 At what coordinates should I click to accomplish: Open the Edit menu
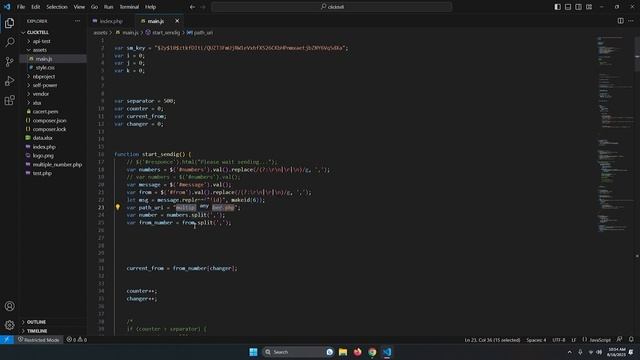pos(36,7)
